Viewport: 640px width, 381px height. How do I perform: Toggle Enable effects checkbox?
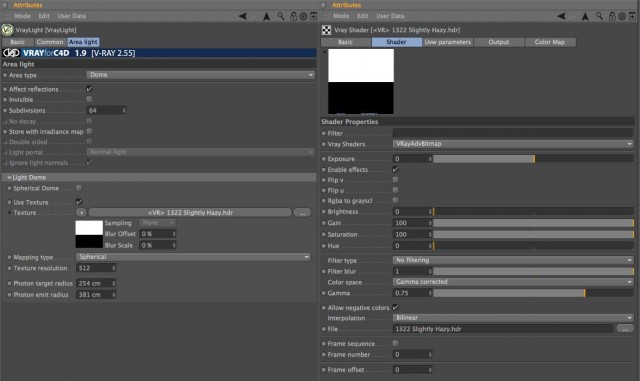396,169
